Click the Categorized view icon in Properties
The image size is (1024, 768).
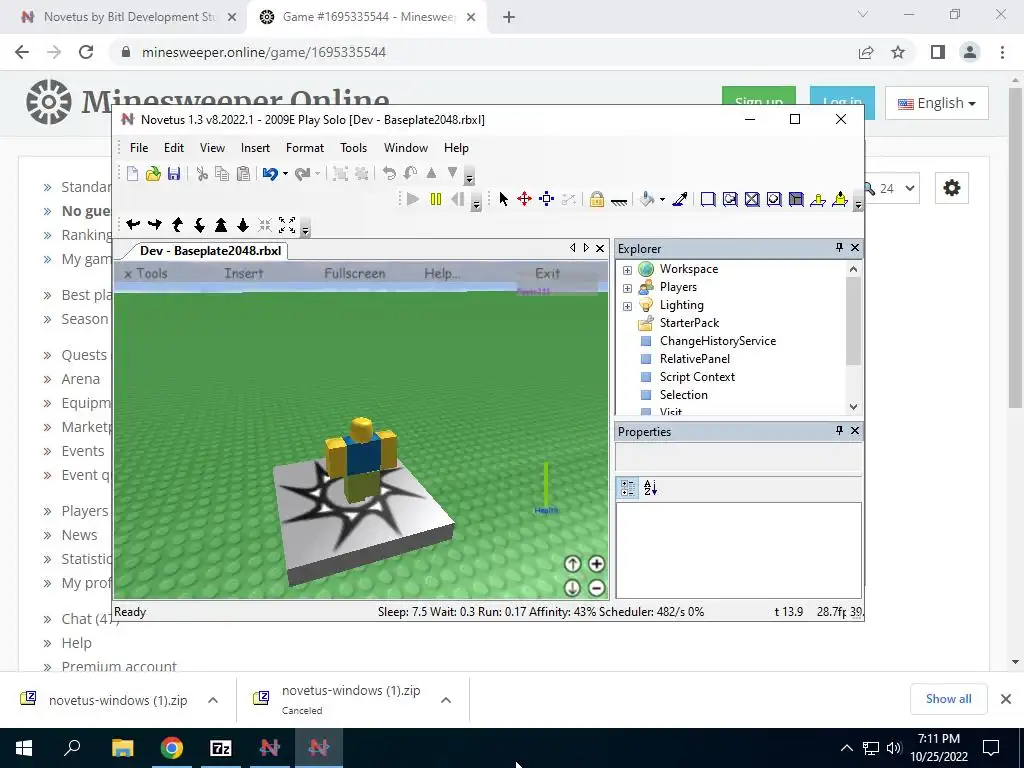tap(628, 488)
